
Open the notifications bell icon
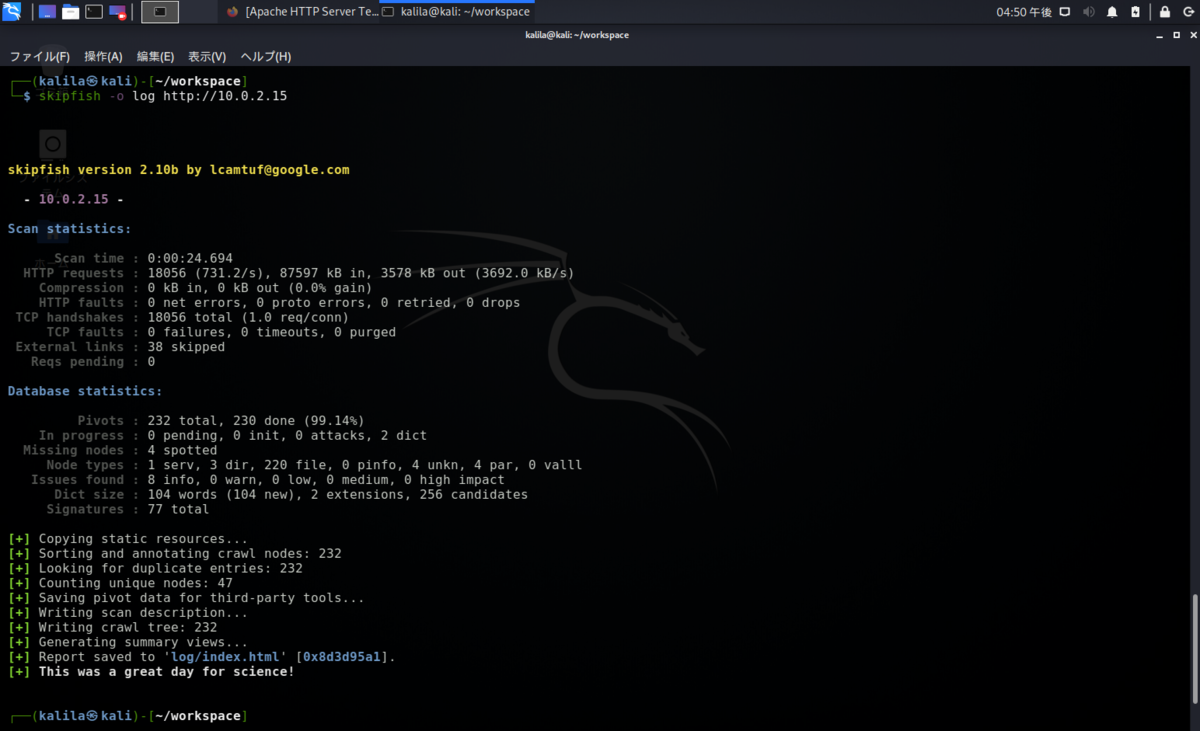coord(1112,12)
